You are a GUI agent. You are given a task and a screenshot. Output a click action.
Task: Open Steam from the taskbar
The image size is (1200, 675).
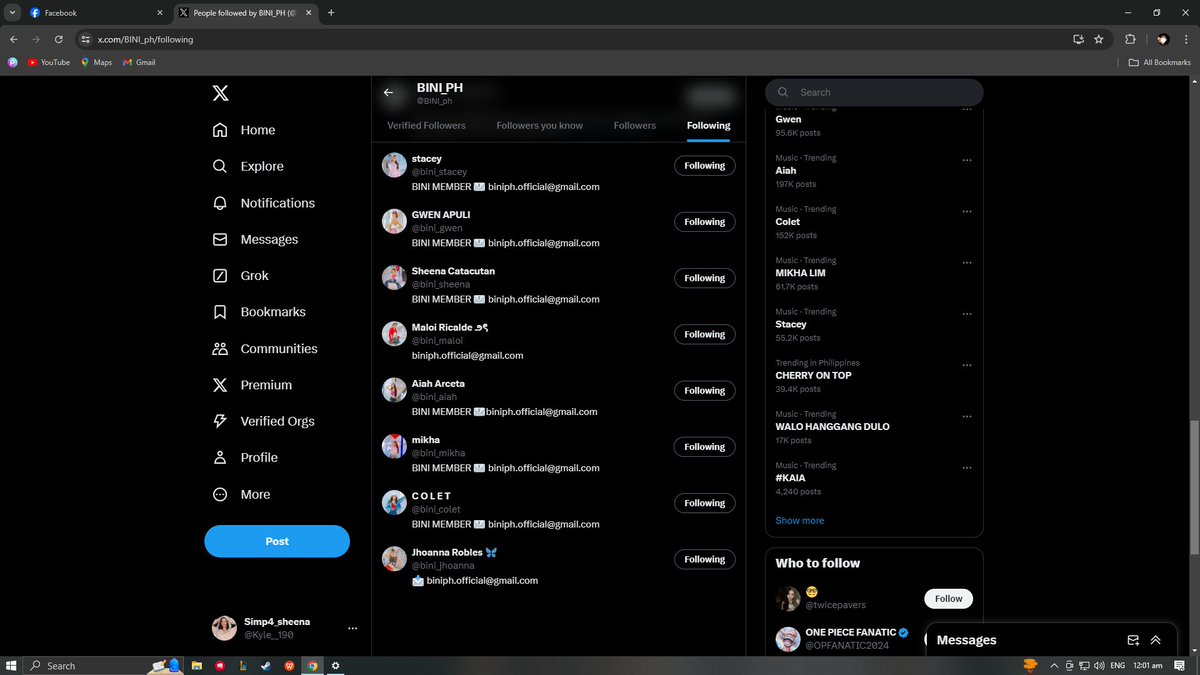(x=266, y=665)
